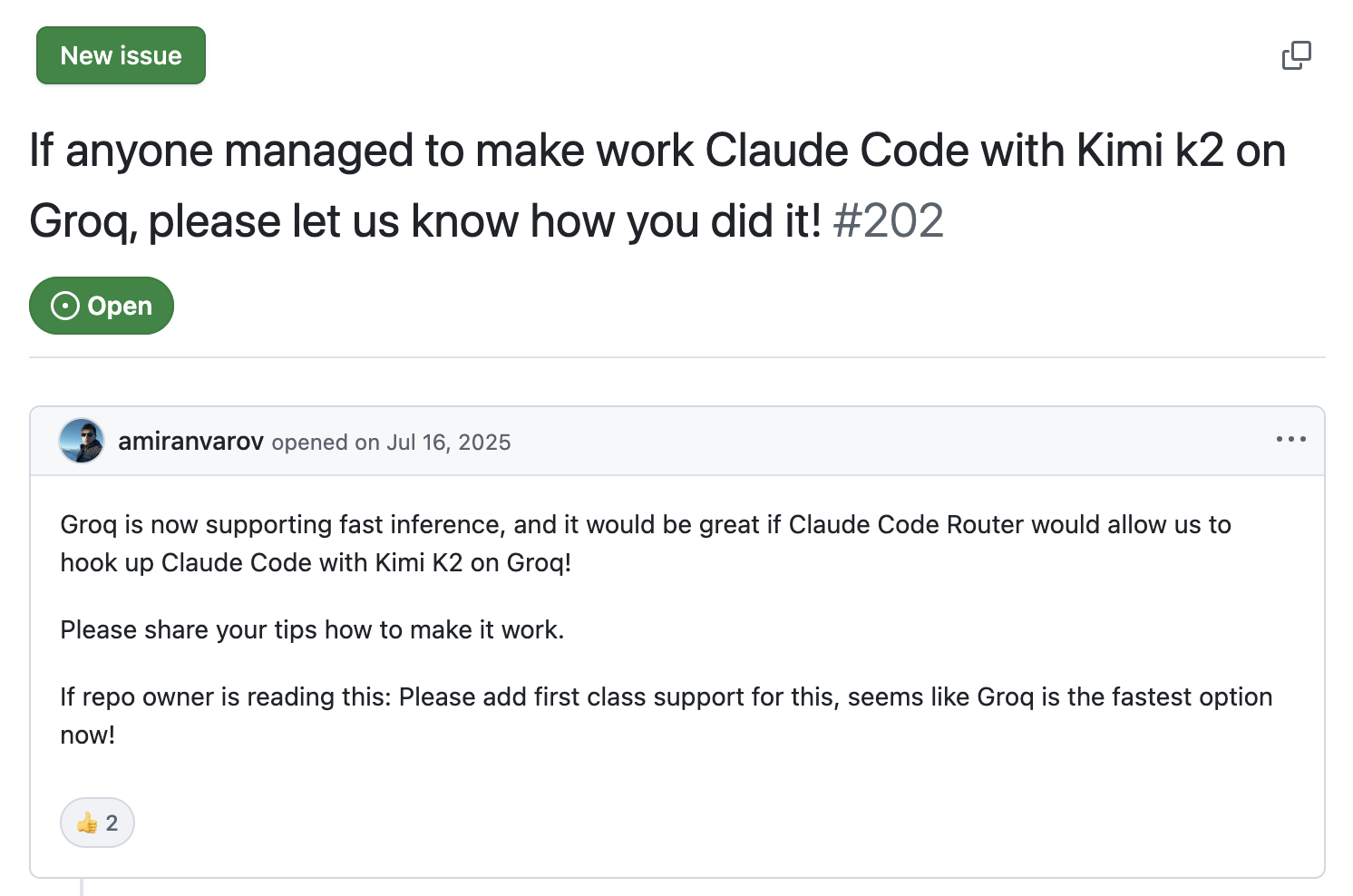Image resolution: width=1353 pixels, height=896 pixels.
Task: Click the issue title about Kimi k2
Action: click(x=657, y=151)
